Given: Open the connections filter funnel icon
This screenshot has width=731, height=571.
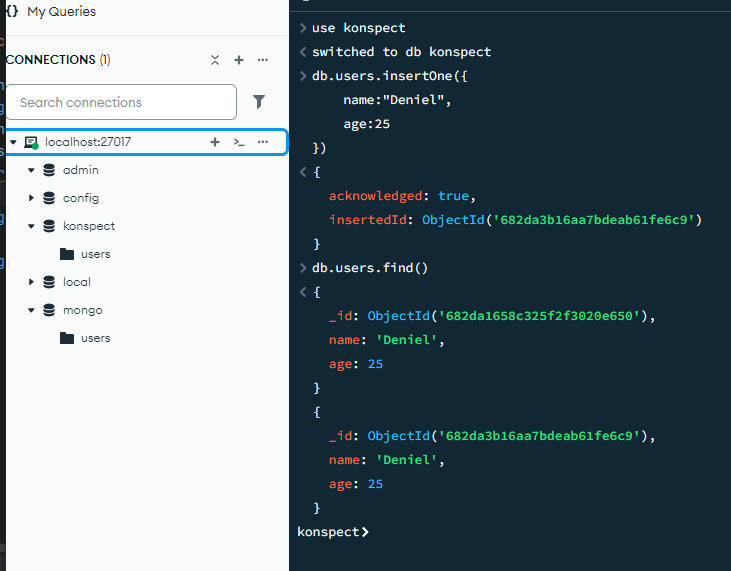Looking at the screenshot, I should [259, 102].
